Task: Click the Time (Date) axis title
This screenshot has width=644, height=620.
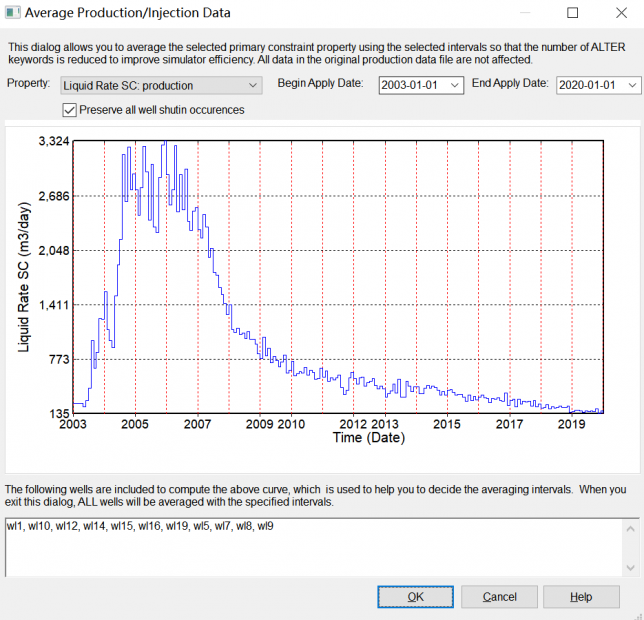Action: coord(369,438)
